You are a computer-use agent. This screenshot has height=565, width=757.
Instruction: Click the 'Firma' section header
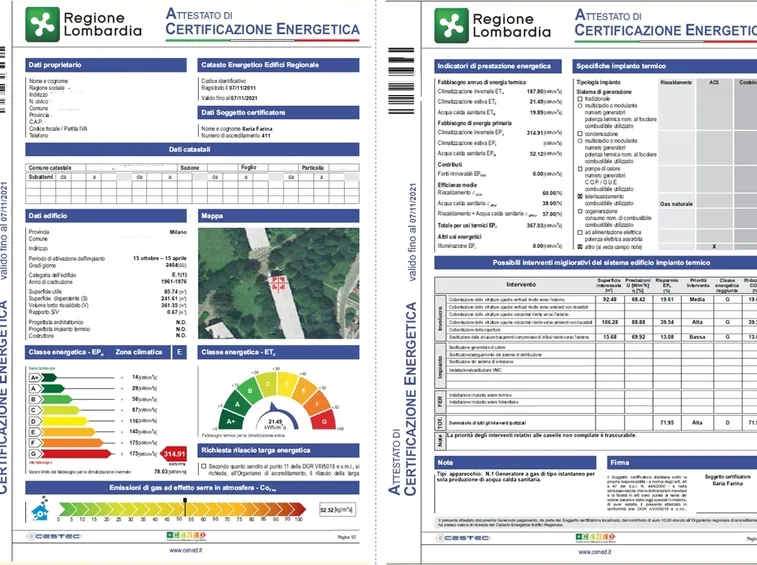coord(682,463)
